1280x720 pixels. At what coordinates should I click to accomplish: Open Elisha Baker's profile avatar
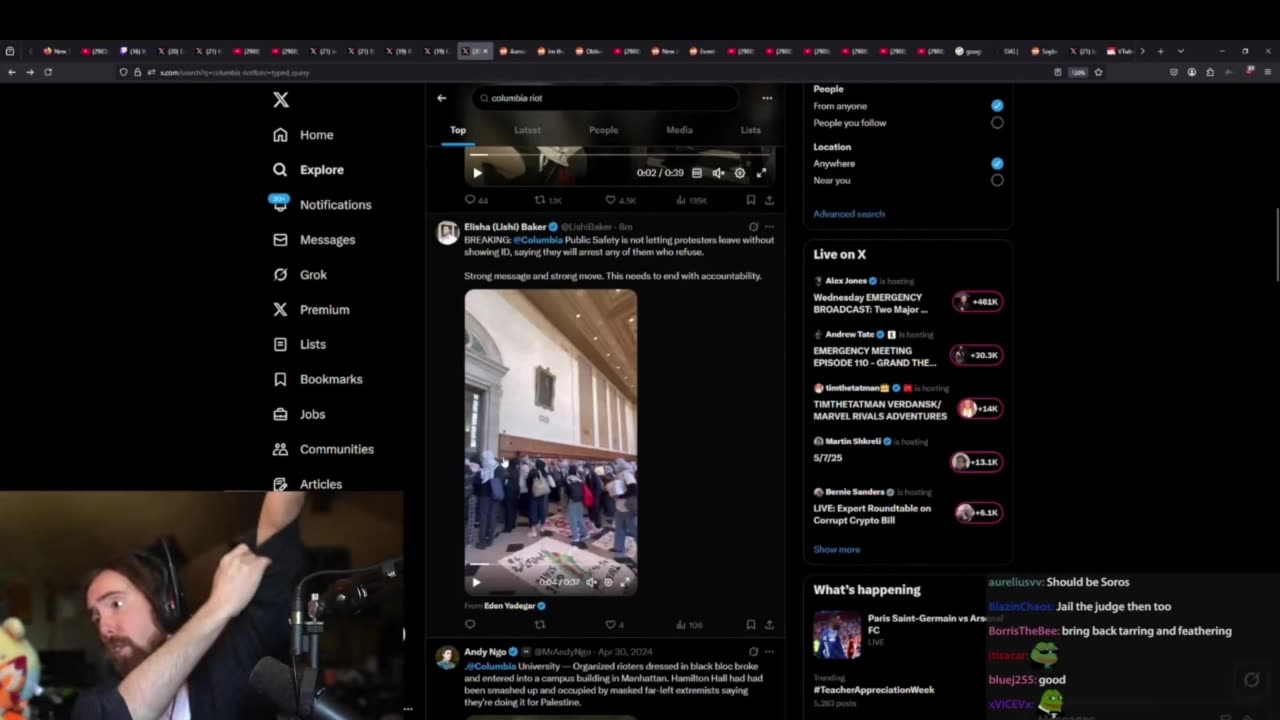[x=448, y=233]
